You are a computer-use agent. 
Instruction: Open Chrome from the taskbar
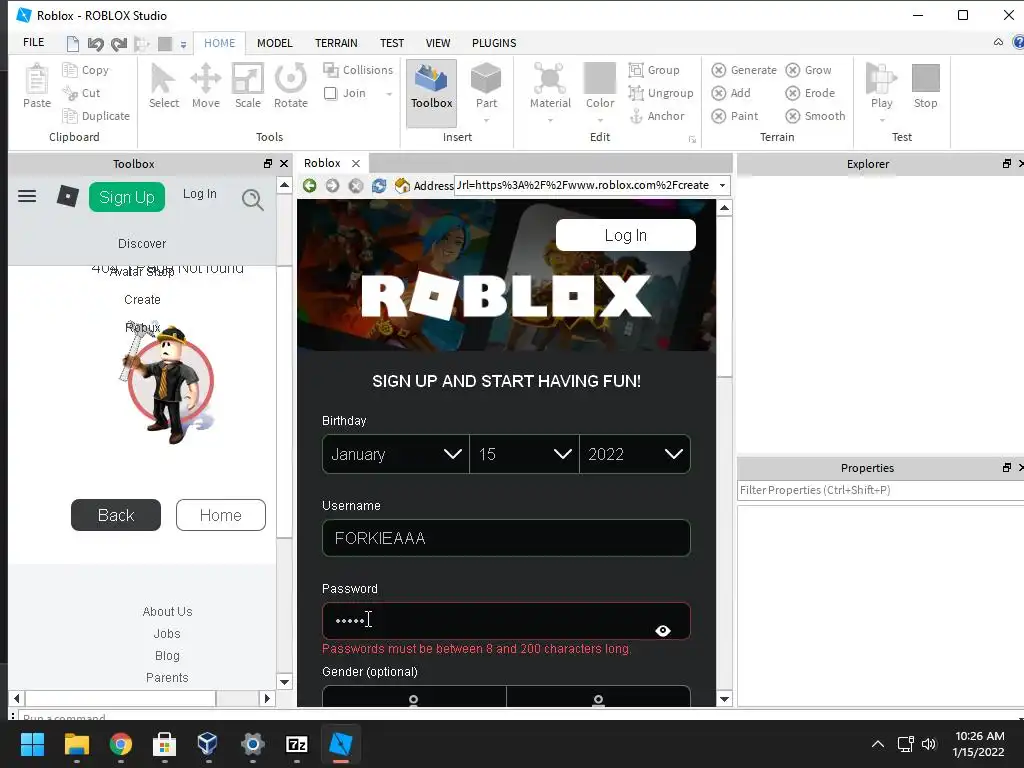[x=121, y=744]
